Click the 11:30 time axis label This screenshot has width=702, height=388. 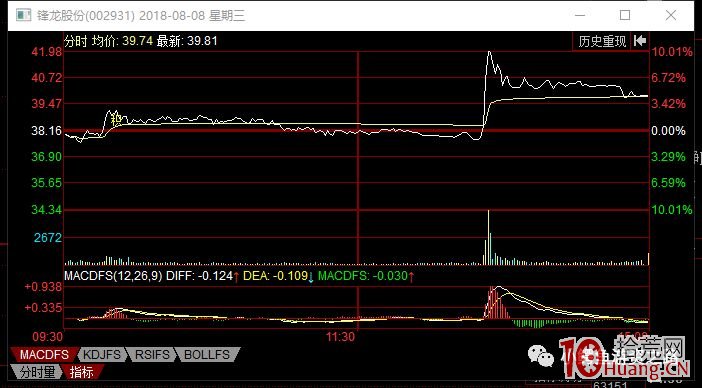click(340, 337)
